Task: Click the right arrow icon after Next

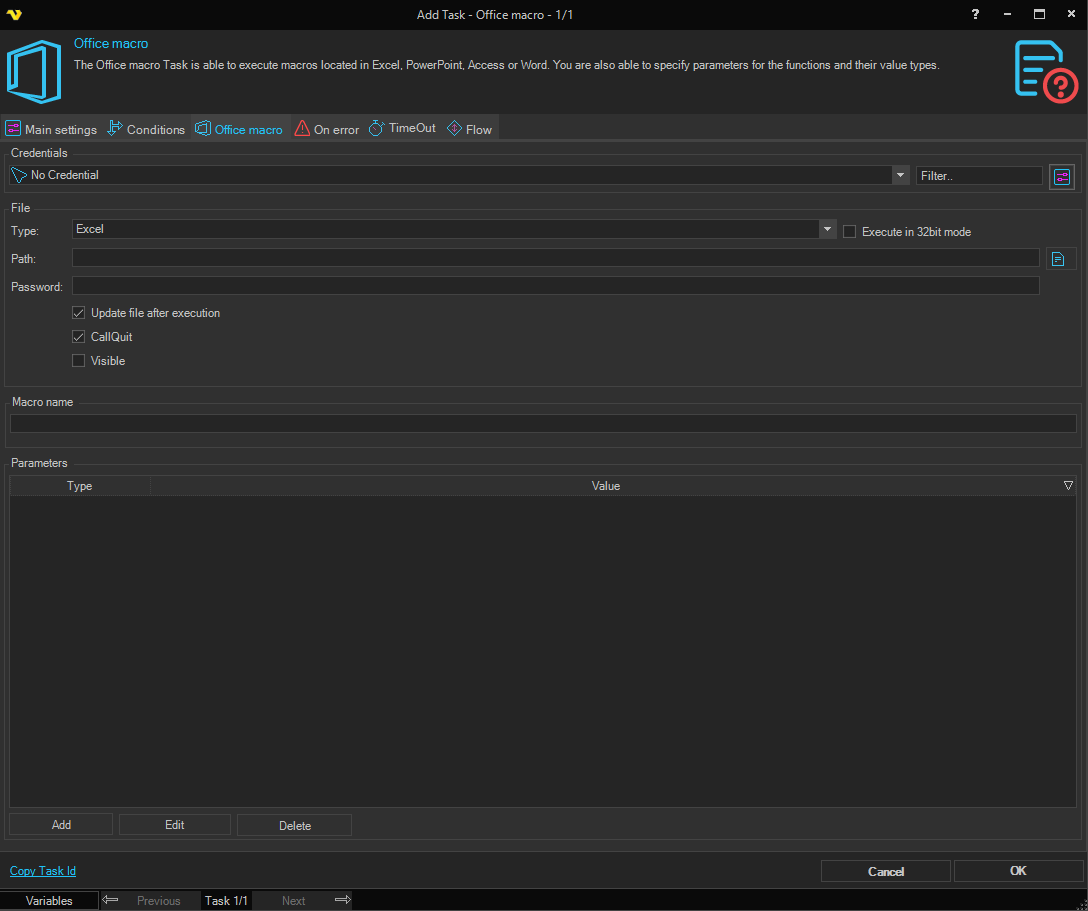Action: click(342, 900)
